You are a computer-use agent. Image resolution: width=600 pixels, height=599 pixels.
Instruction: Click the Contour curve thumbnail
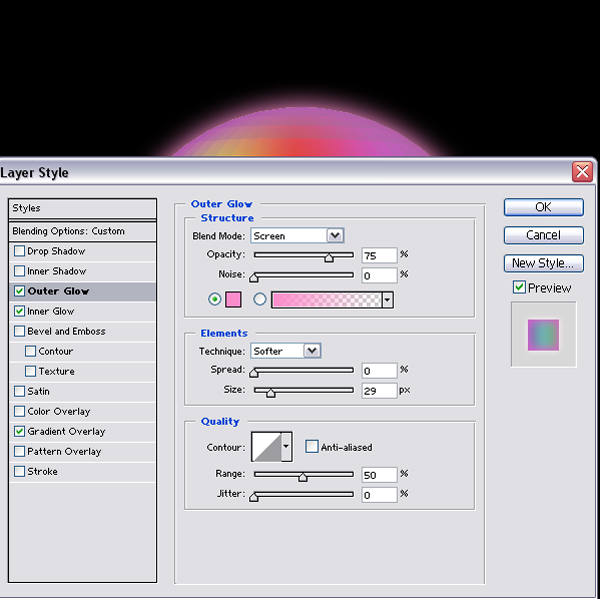267,447
